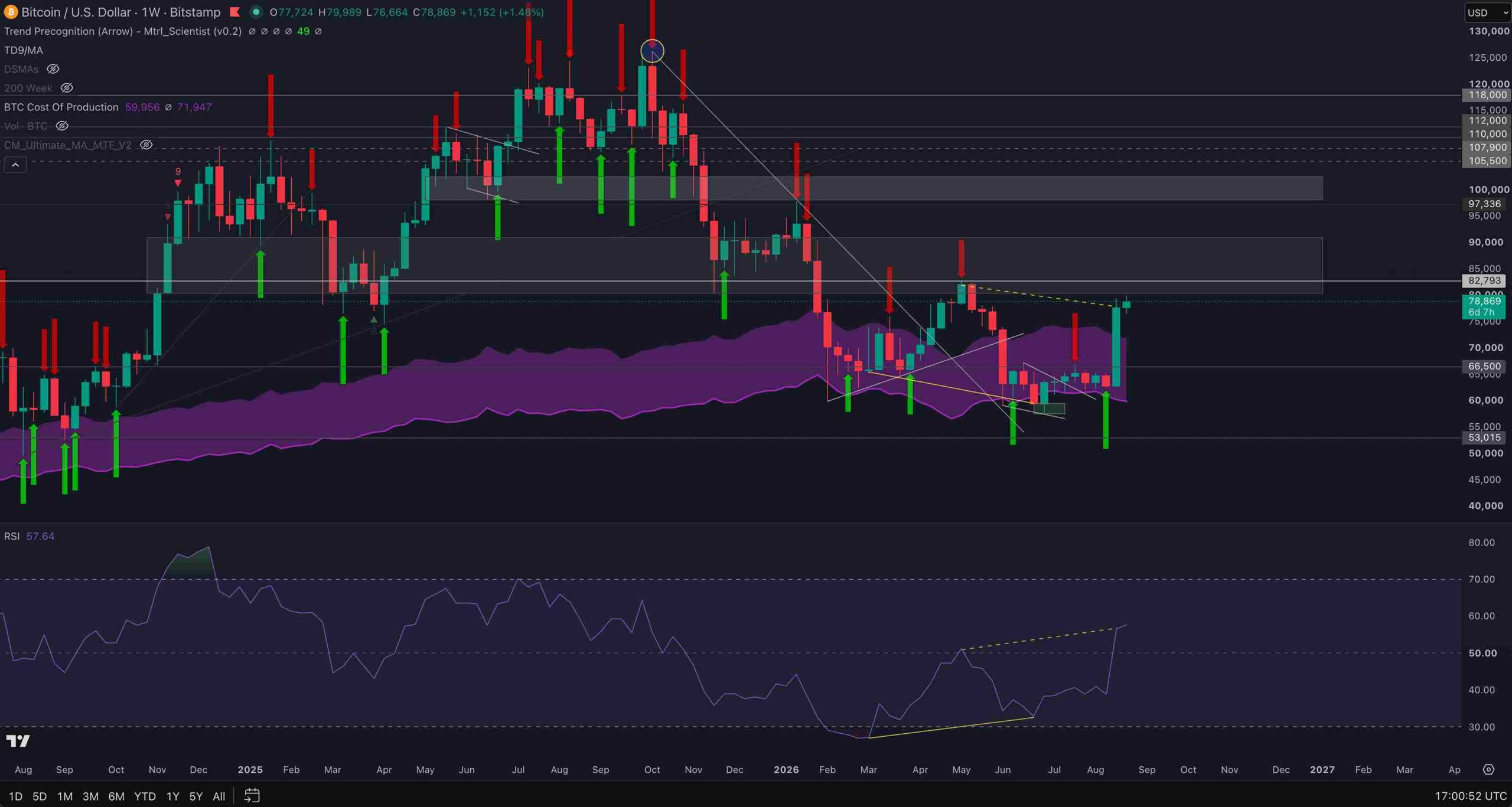1512x807 pixels.
Task: Click the red flag icon beside Bitstamp
Action: pos(234,12)
